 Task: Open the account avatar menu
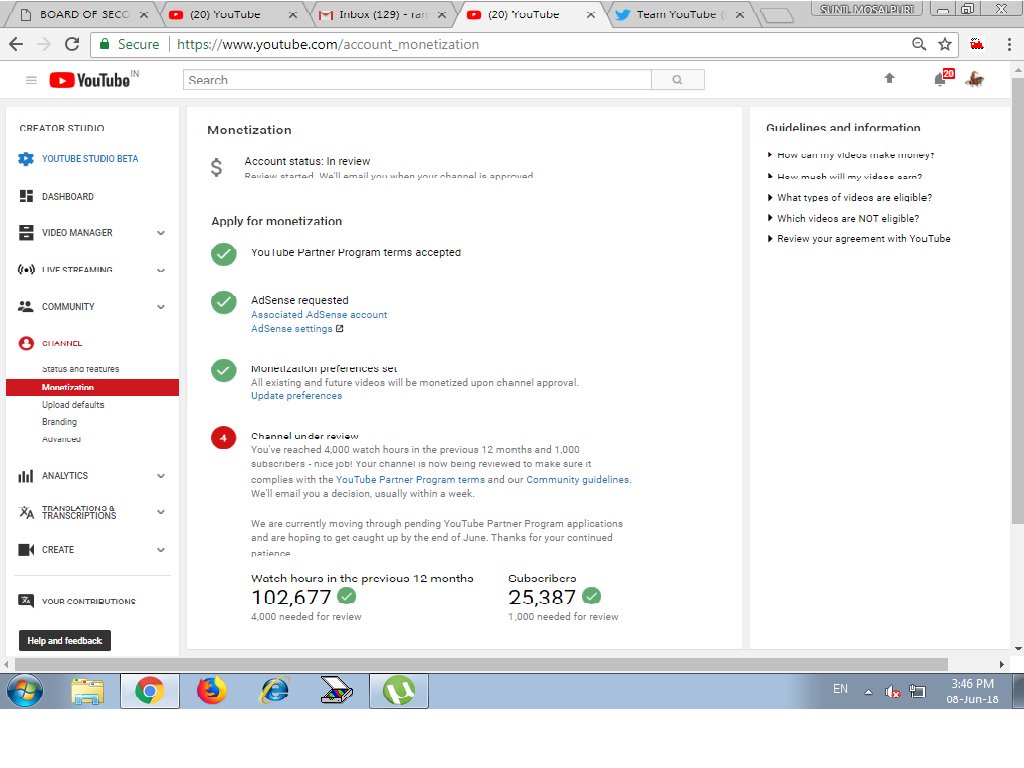pyautogui.click(x=974, y=79)
